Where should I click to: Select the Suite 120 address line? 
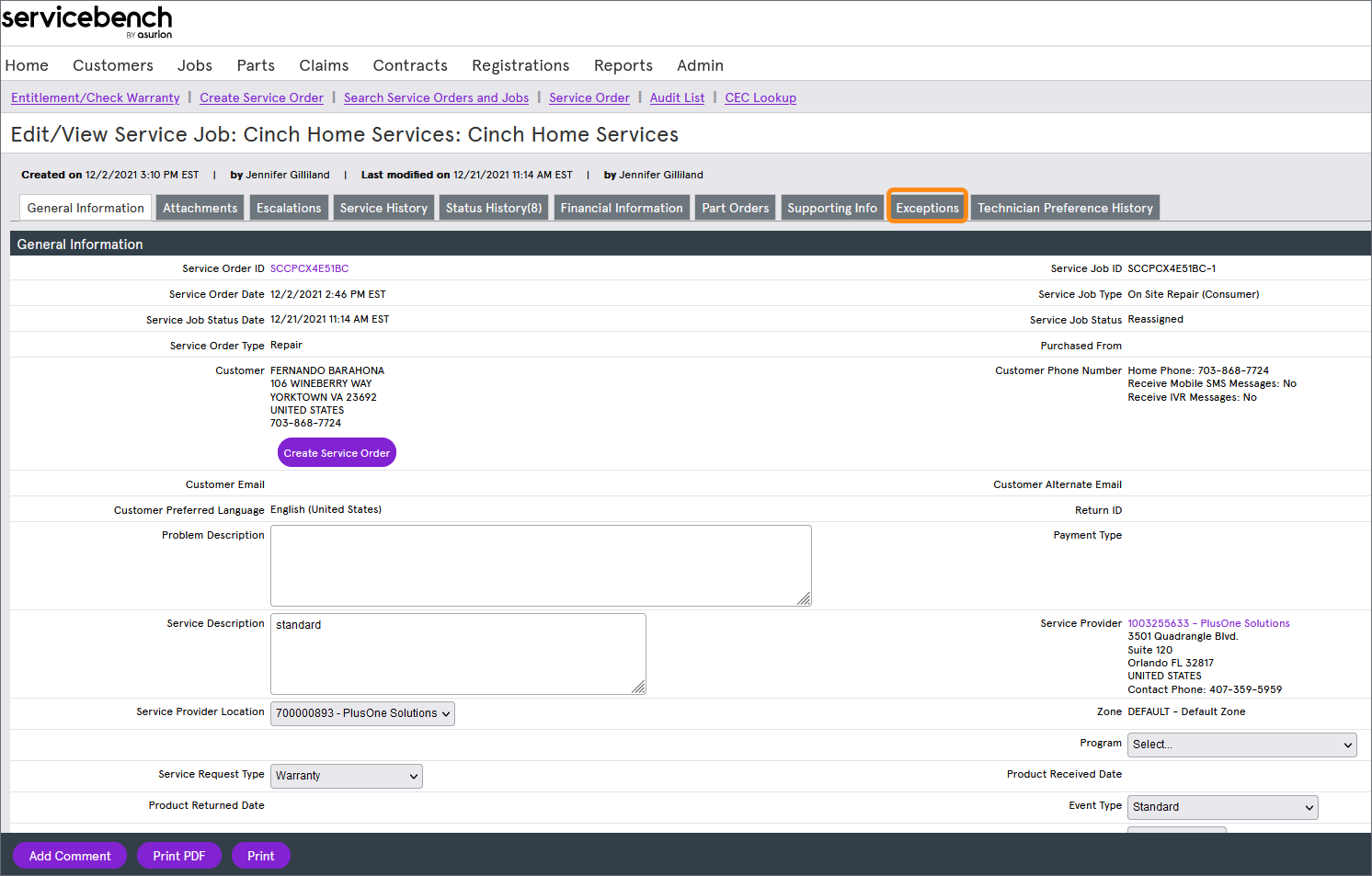click(x=1150, y=650)
